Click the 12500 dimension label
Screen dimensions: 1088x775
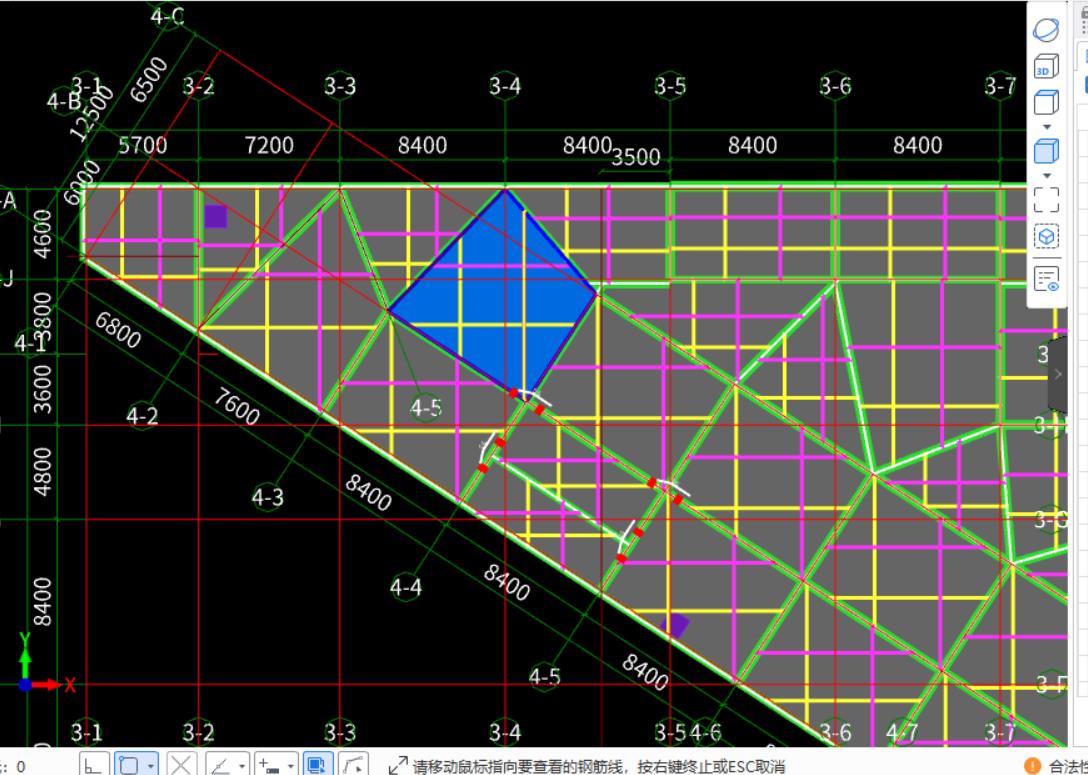pyautogui.click(x=92, y=112)
